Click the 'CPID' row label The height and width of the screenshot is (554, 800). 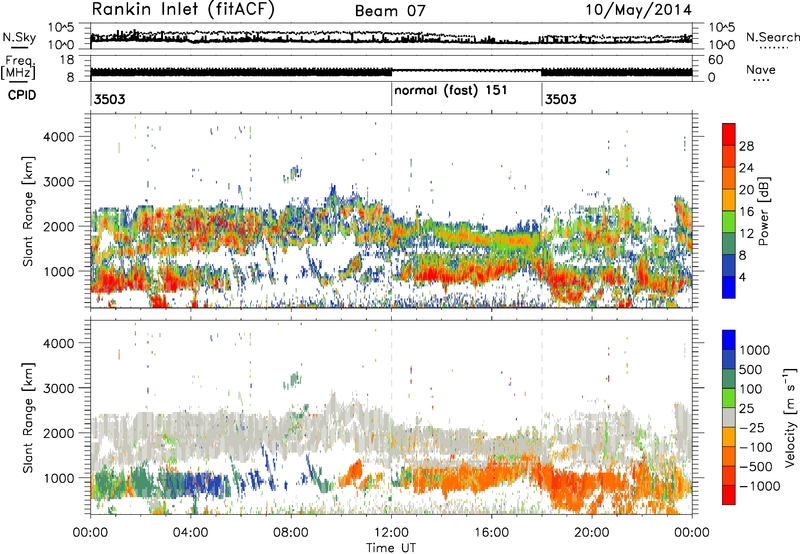[x=22, y=95]
